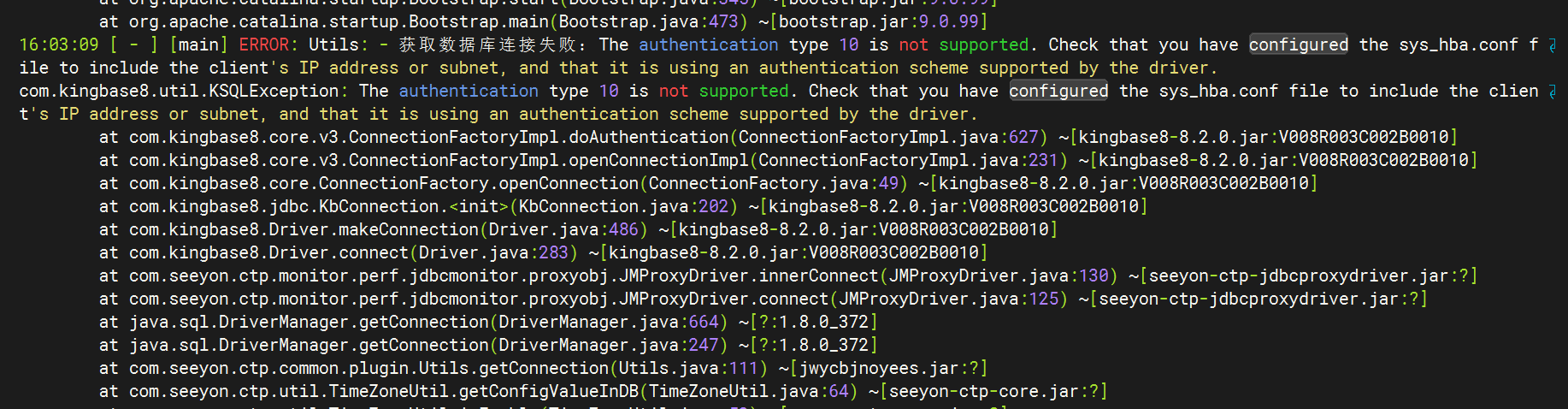1568x409 pixels.
Task: Click the "Bootstrap.java:473" source reference
Action: (x=648, y=21)
